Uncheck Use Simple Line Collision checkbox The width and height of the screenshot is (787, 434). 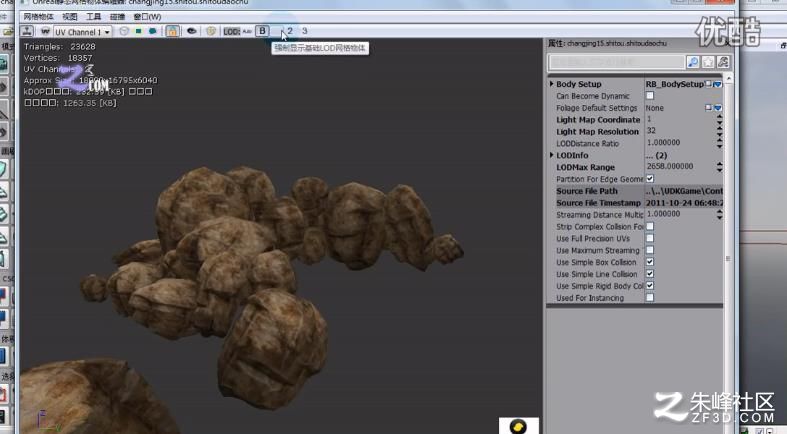tap(650, 274)
